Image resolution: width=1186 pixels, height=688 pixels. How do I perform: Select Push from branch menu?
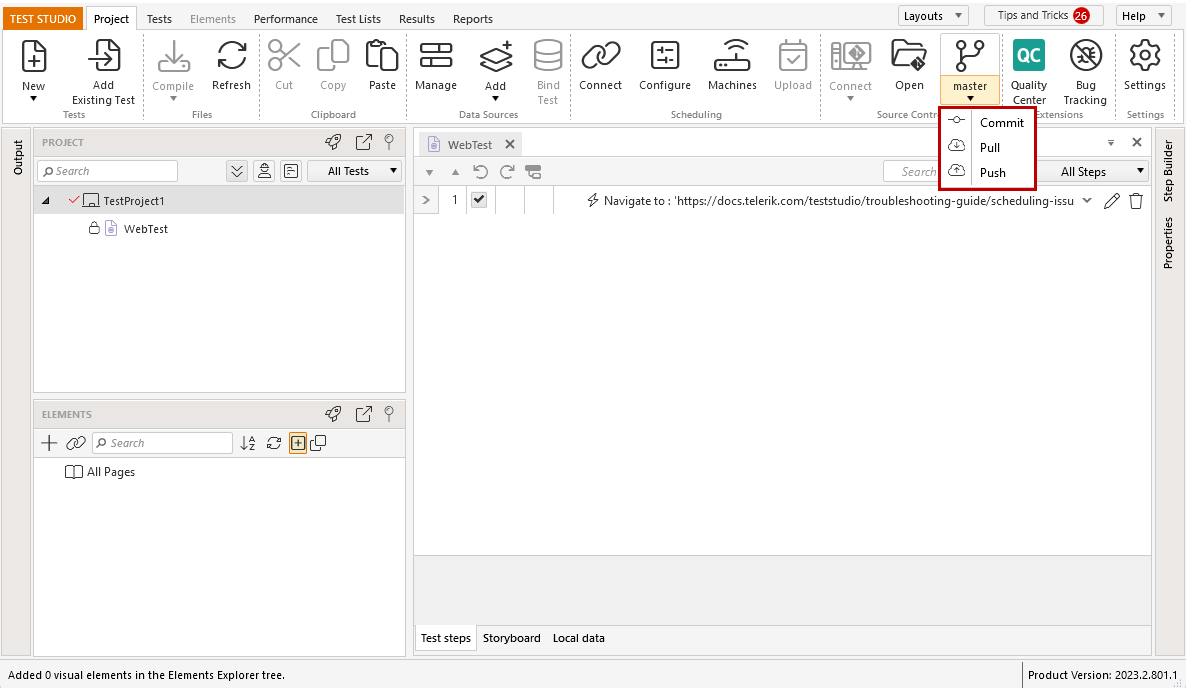coord(987,172)
